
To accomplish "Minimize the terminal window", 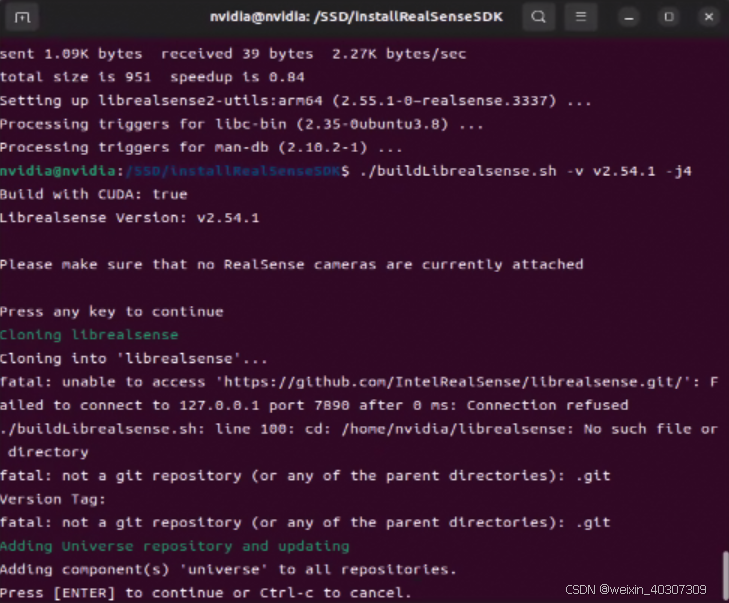I will 629,18.
